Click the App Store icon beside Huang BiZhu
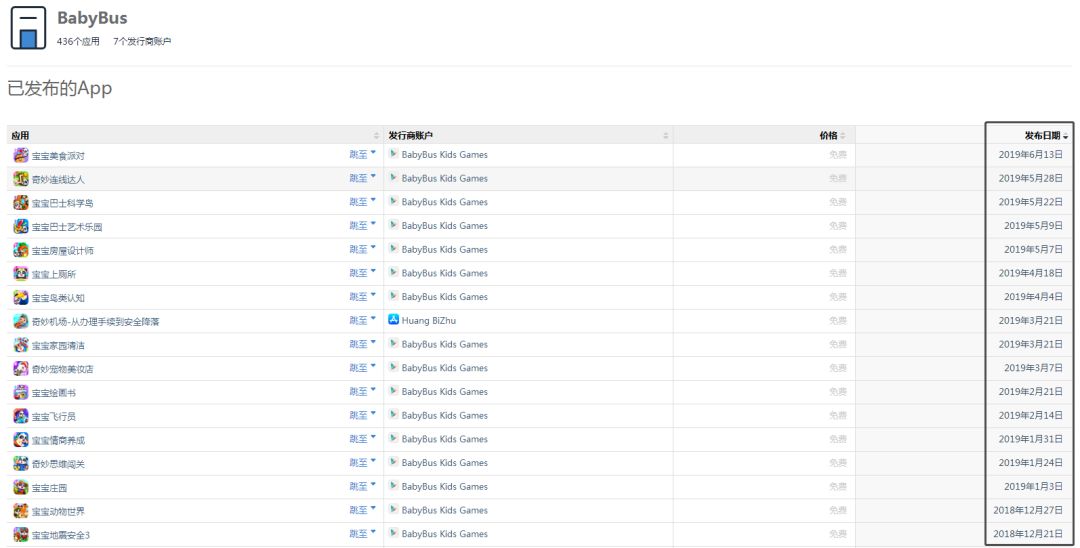The image size is (1080, 548). click(x=393, y=319)
